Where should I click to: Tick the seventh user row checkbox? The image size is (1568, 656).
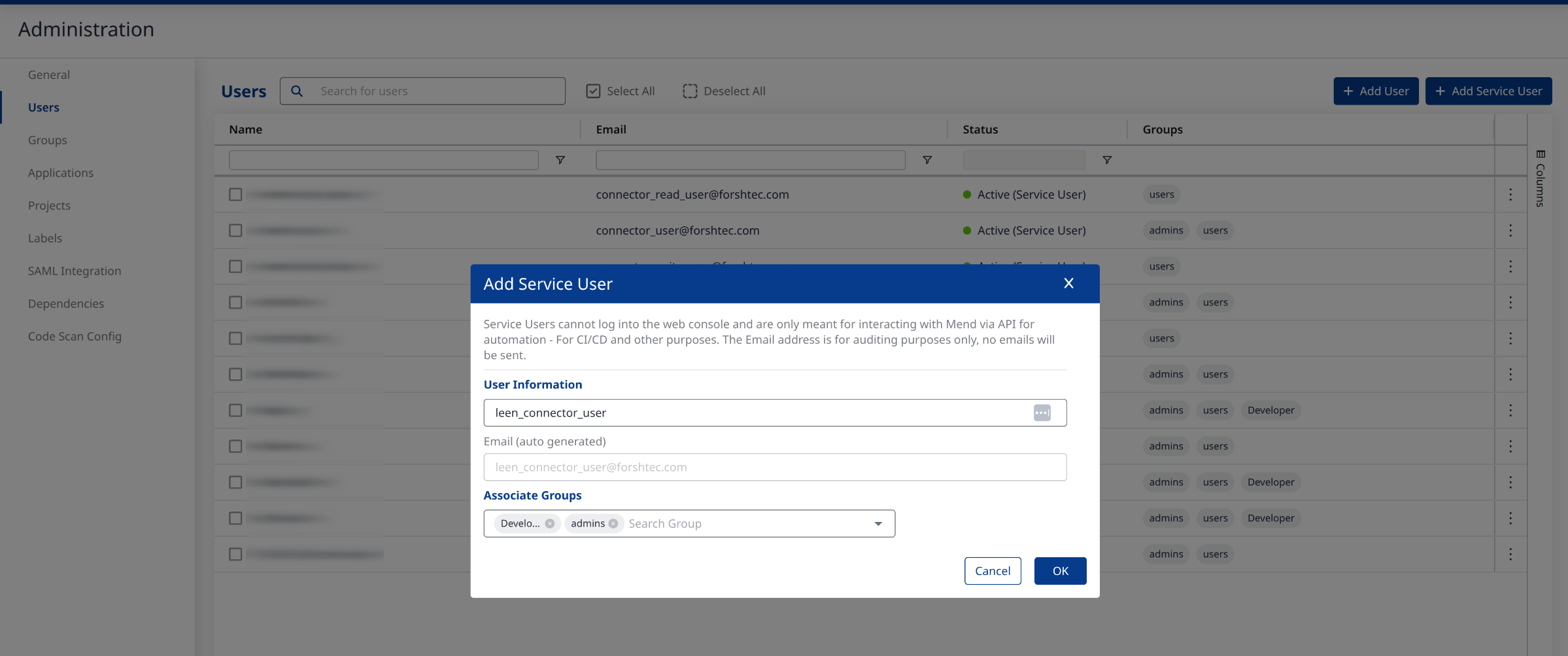click(x=235, y=410)
